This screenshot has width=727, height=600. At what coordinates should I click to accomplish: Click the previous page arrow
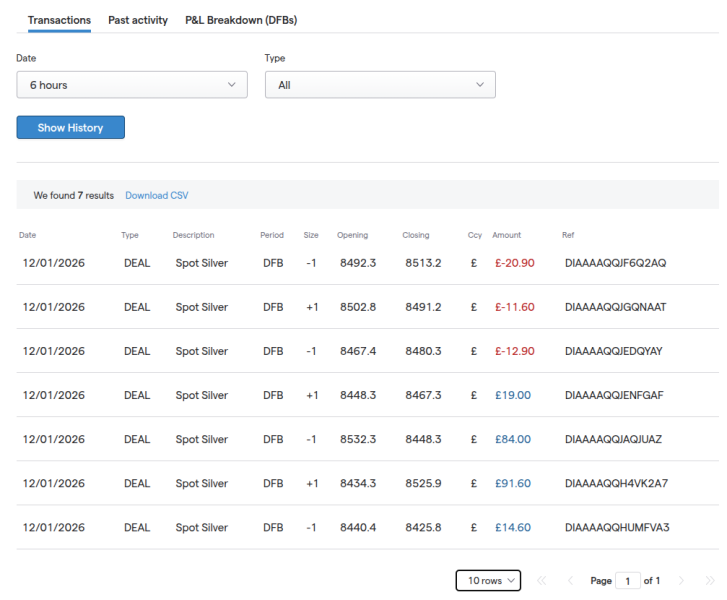coord(570,581)
